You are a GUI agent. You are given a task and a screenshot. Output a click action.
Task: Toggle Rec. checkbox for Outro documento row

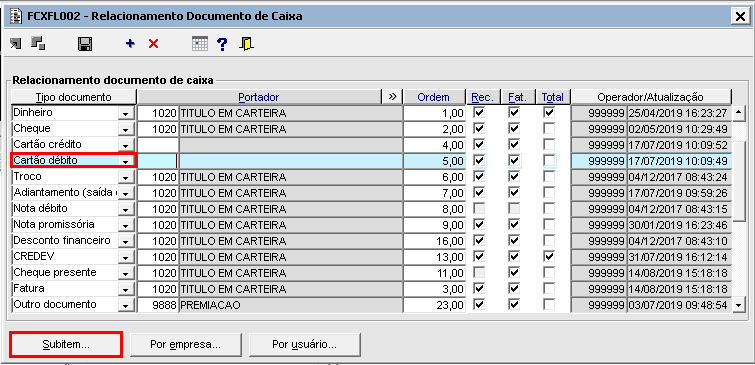point(479,304)
